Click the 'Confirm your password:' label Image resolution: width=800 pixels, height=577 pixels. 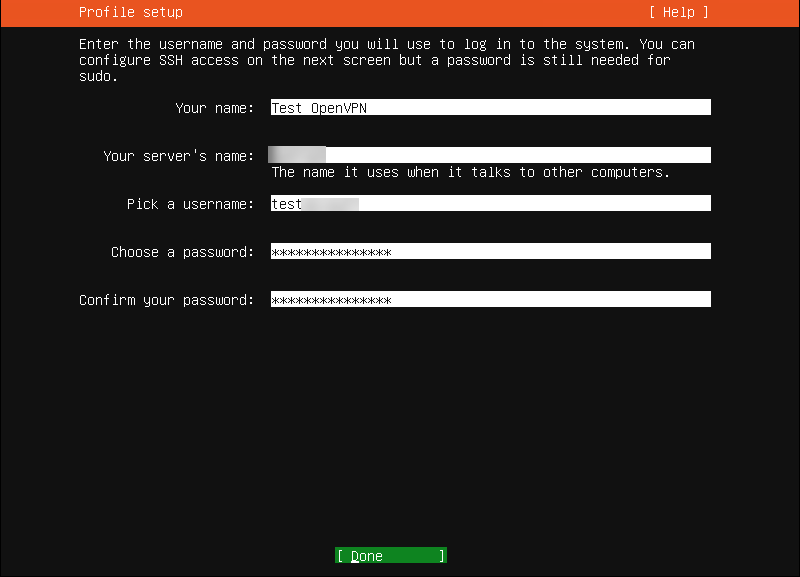coord(166,300)
